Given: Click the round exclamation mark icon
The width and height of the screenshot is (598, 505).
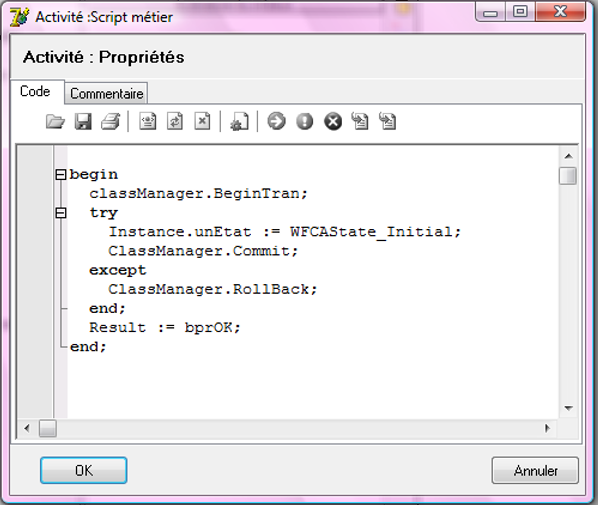Looking at the screenshot, I should (304, 122).
